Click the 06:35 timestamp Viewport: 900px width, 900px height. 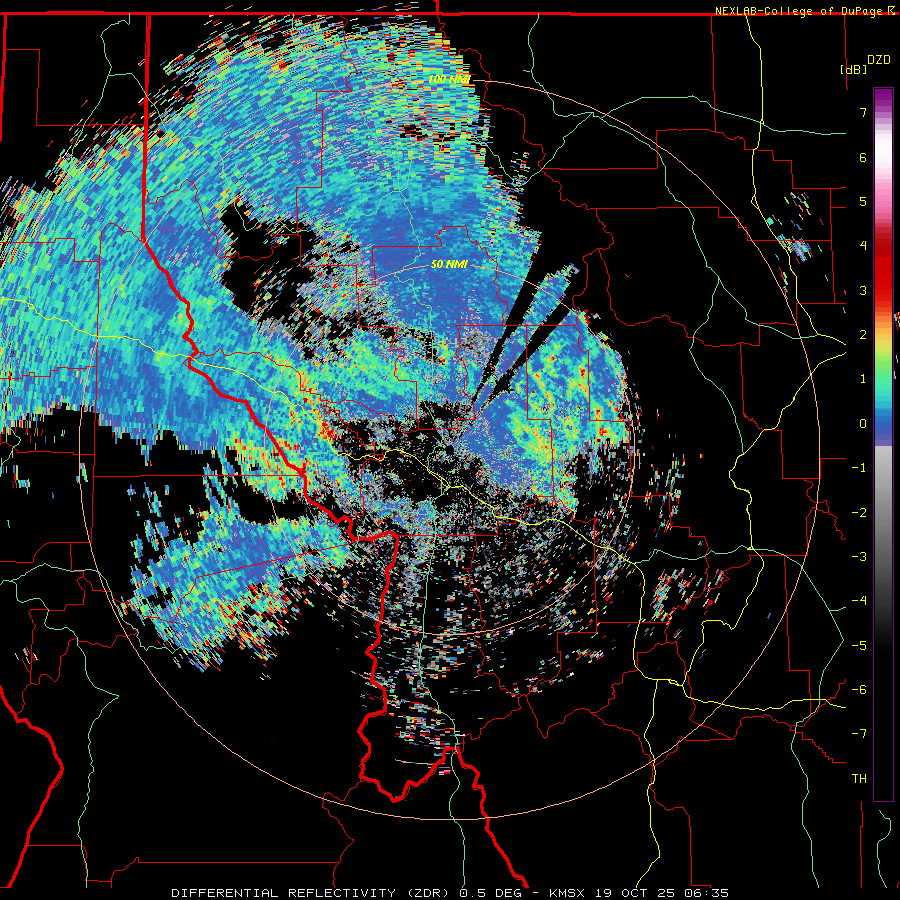pyautogui.click(x=708, y=893)
